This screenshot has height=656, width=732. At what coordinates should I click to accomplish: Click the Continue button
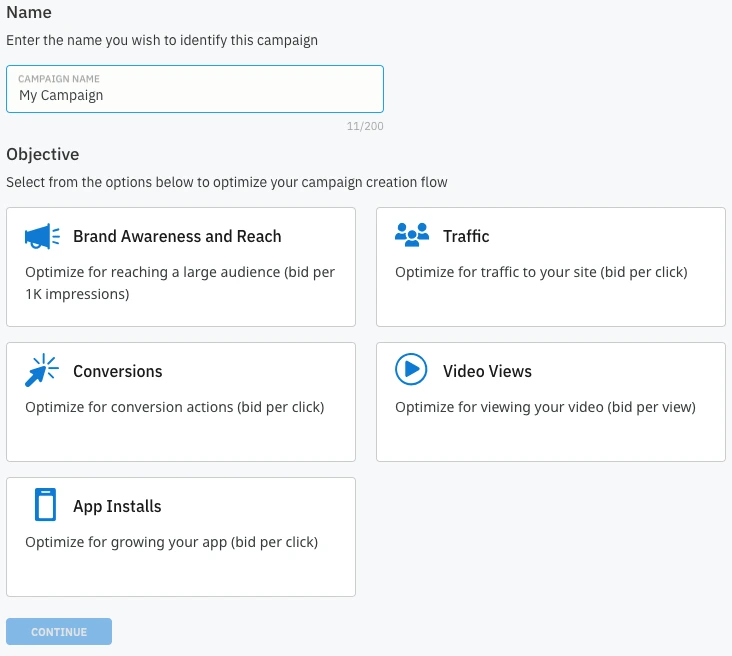[59, 632]
